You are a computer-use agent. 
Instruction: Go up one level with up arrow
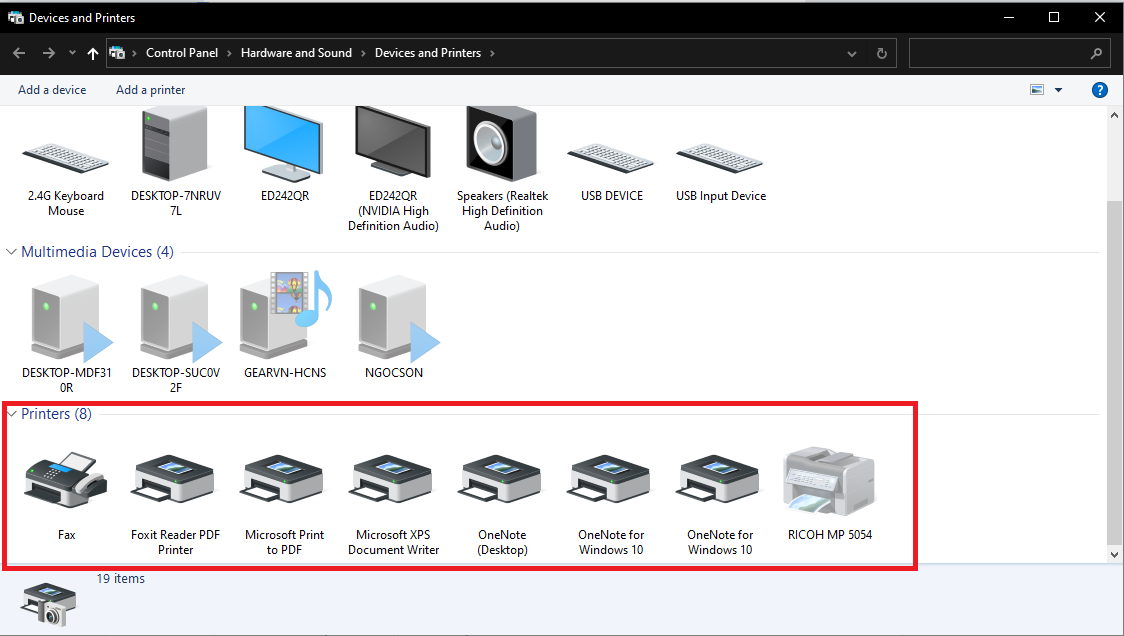click(x=92, y=53)
